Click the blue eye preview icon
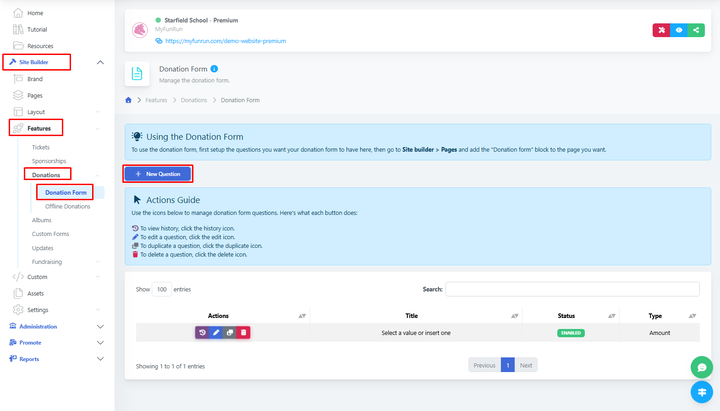720x411 pixels. coord(678,30)
